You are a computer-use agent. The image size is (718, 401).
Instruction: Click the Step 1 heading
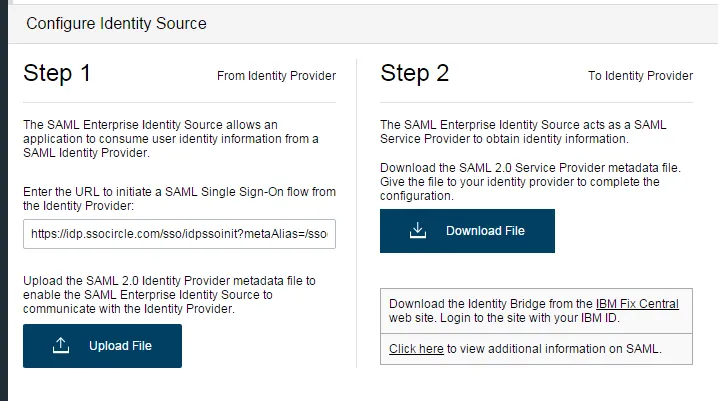[57, 73]
